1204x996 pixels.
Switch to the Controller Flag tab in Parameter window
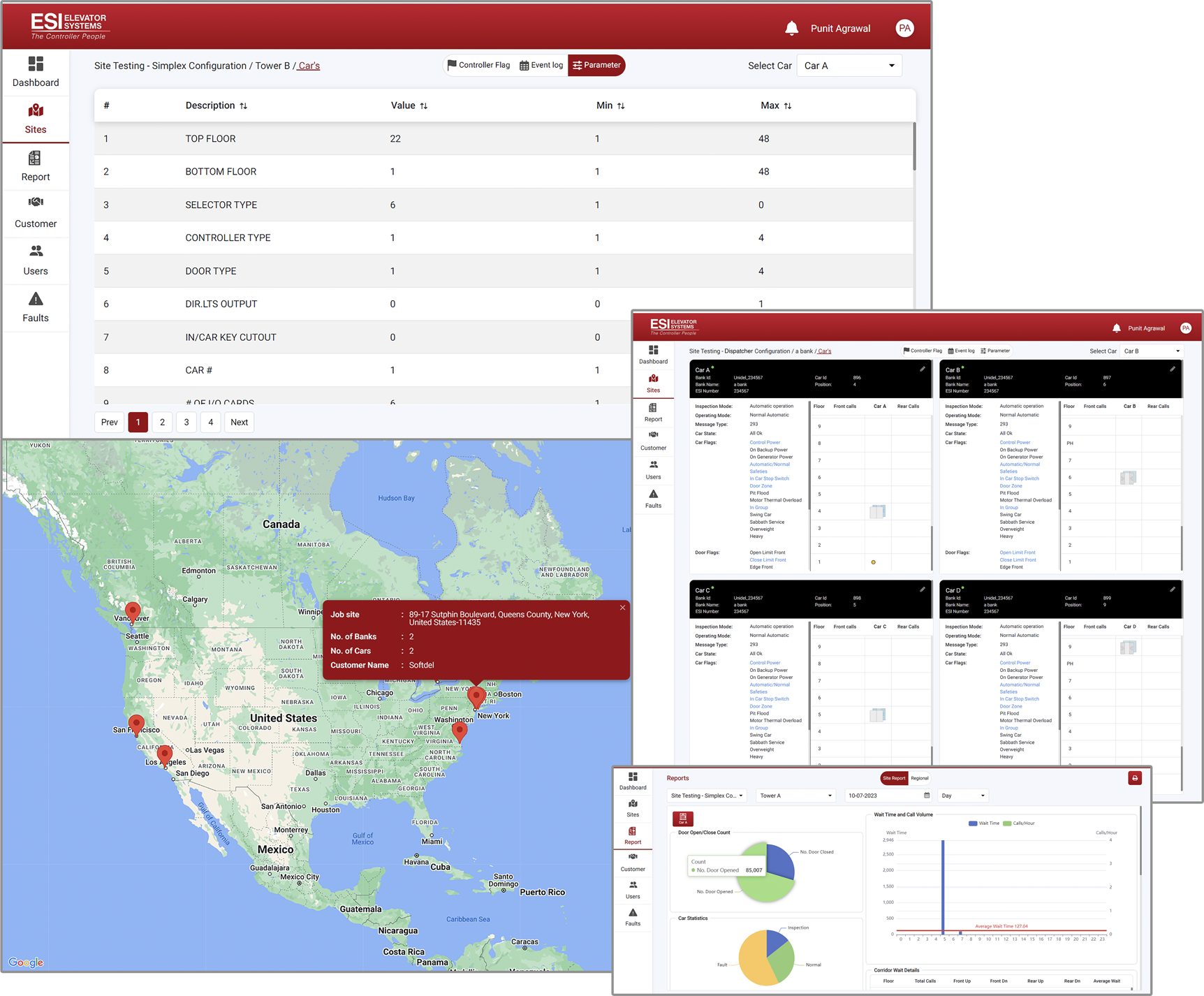[x=478, y=65]
